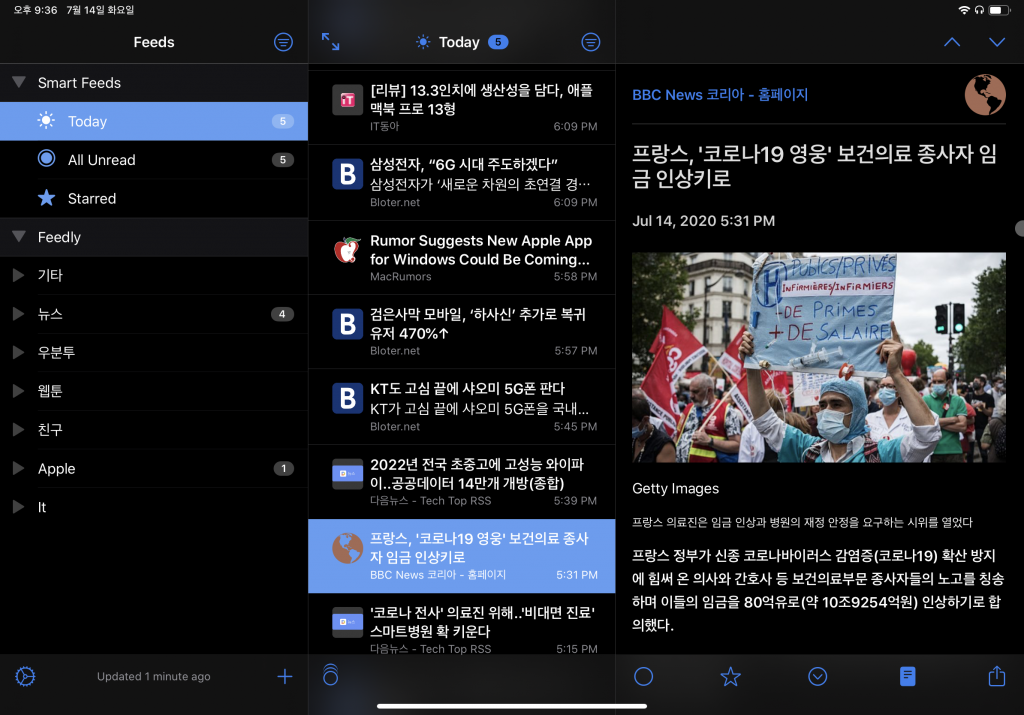Open Rumor Suggests New Apple App article
Screen dimensions: 1024x715
tap(462, 258)
